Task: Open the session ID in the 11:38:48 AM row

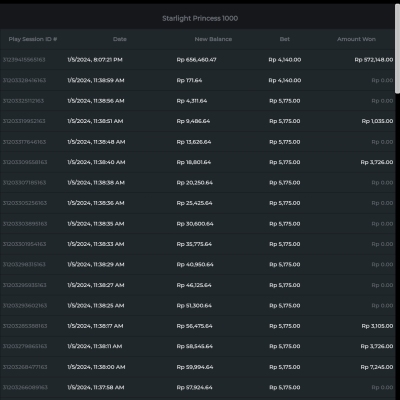Action: point(24,142)
